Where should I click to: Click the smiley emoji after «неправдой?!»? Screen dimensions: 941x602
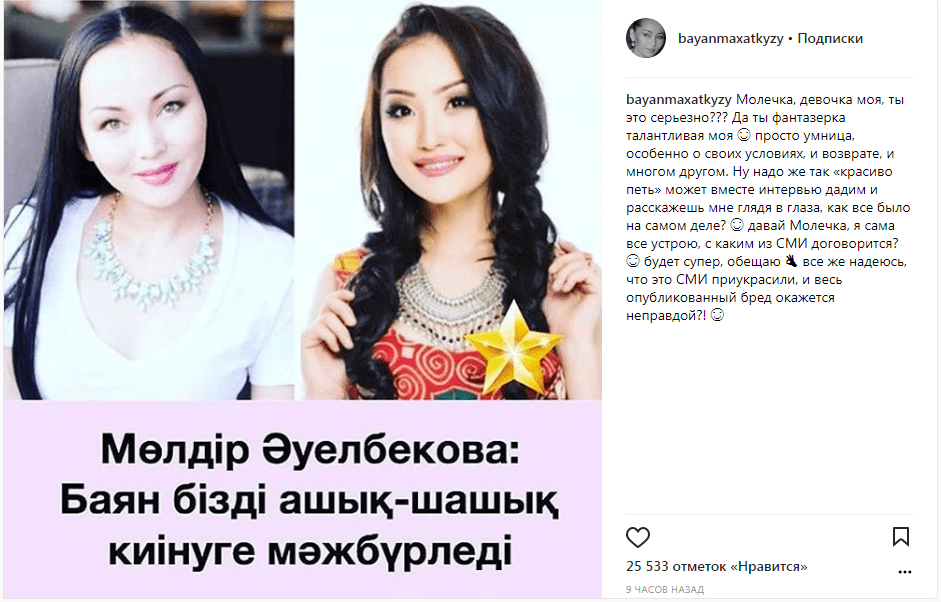(x=717, y=315)
